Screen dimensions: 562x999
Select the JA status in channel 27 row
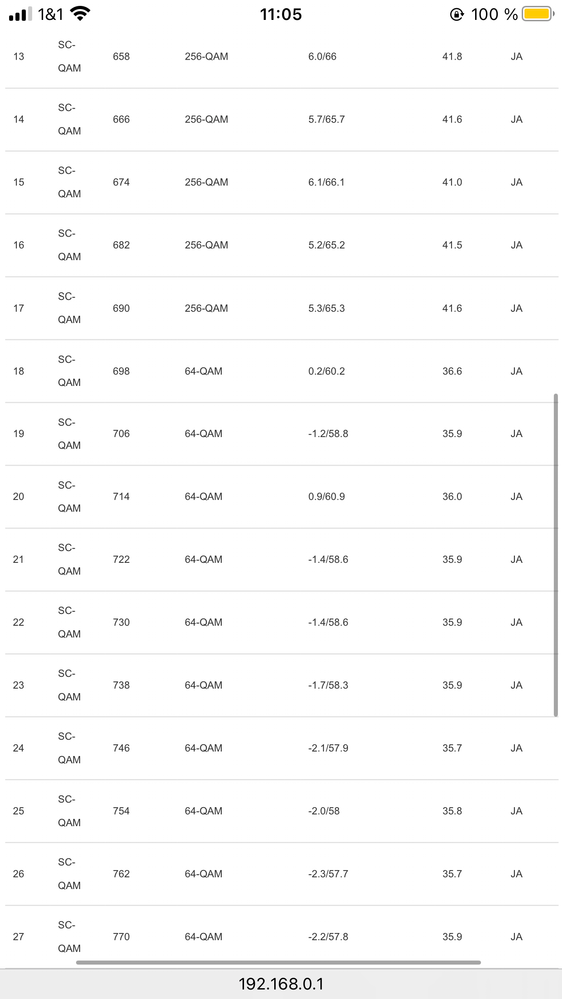tap(516, 937)
